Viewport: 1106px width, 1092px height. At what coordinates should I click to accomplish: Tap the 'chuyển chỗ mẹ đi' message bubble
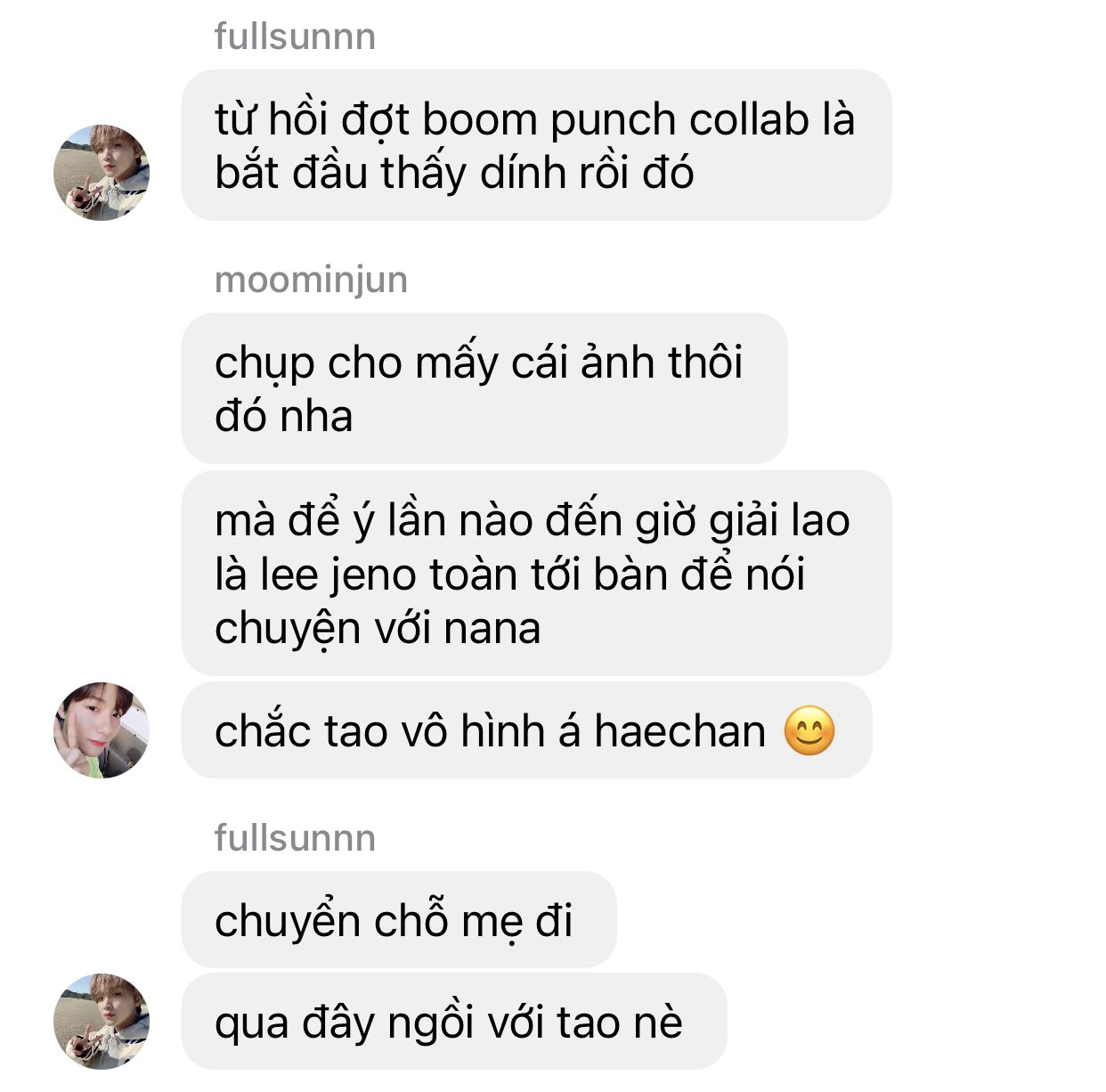[399, 920]
